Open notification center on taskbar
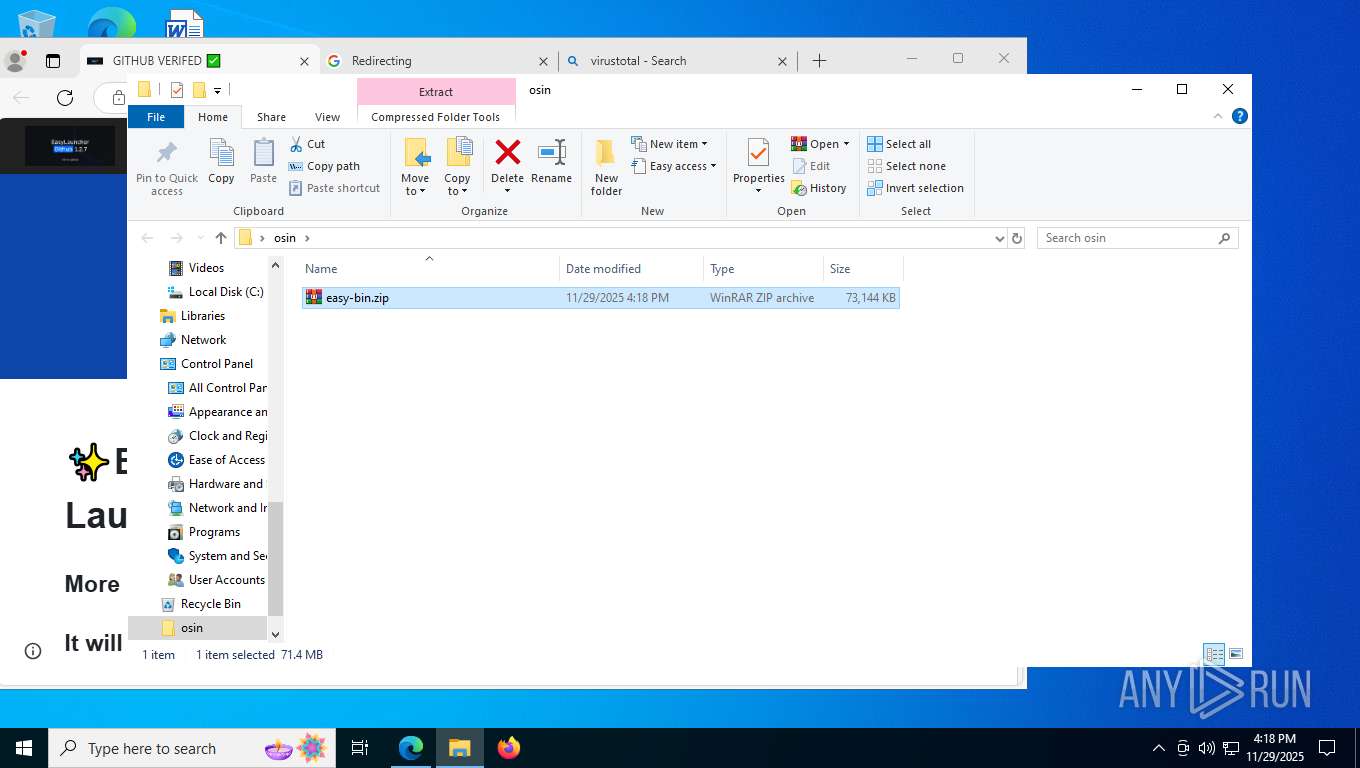This screenshot has height=768, width=1360. pos(1327,748)
